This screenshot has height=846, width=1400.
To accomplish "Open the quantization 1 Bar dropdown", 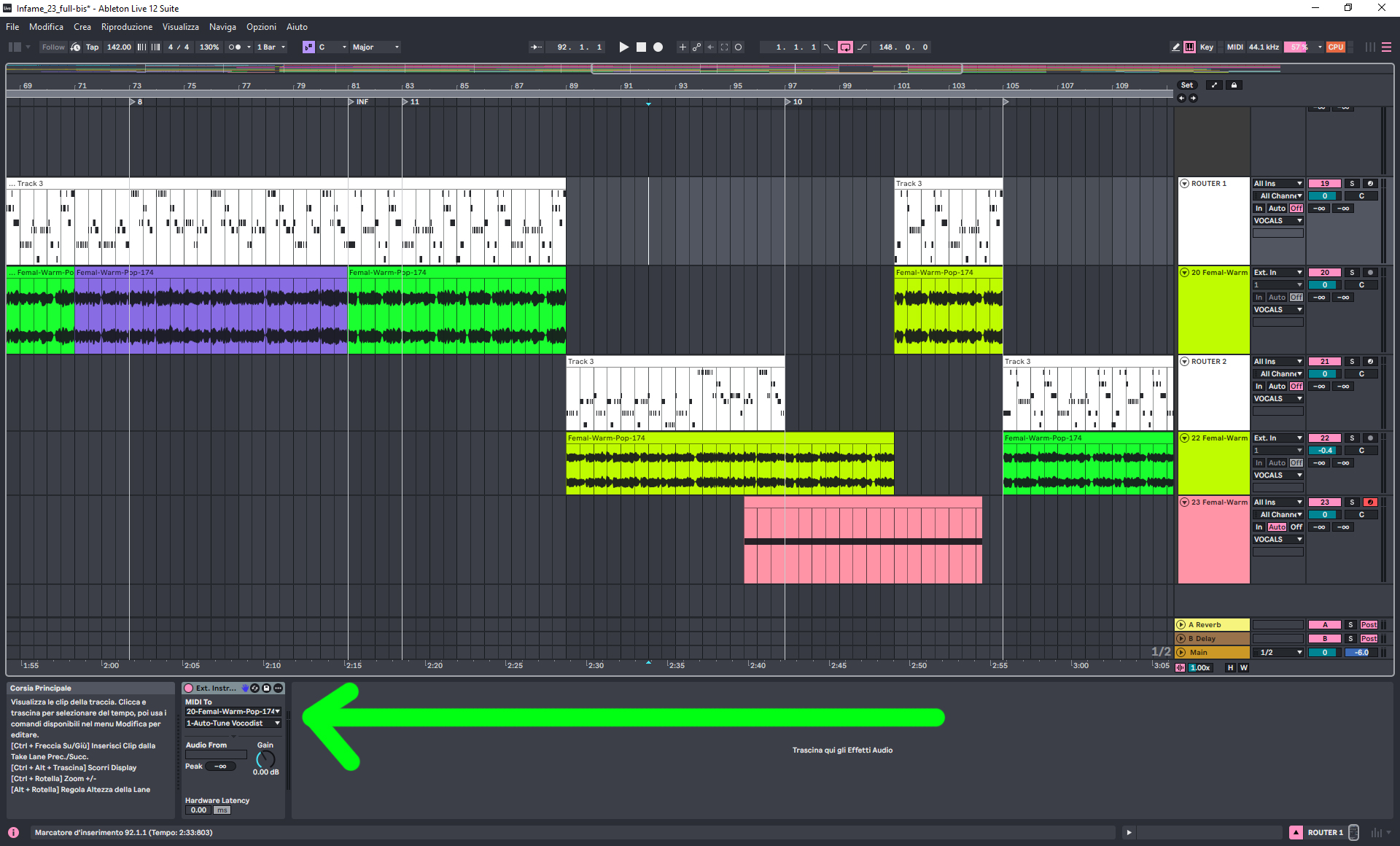I will [271, 47].
